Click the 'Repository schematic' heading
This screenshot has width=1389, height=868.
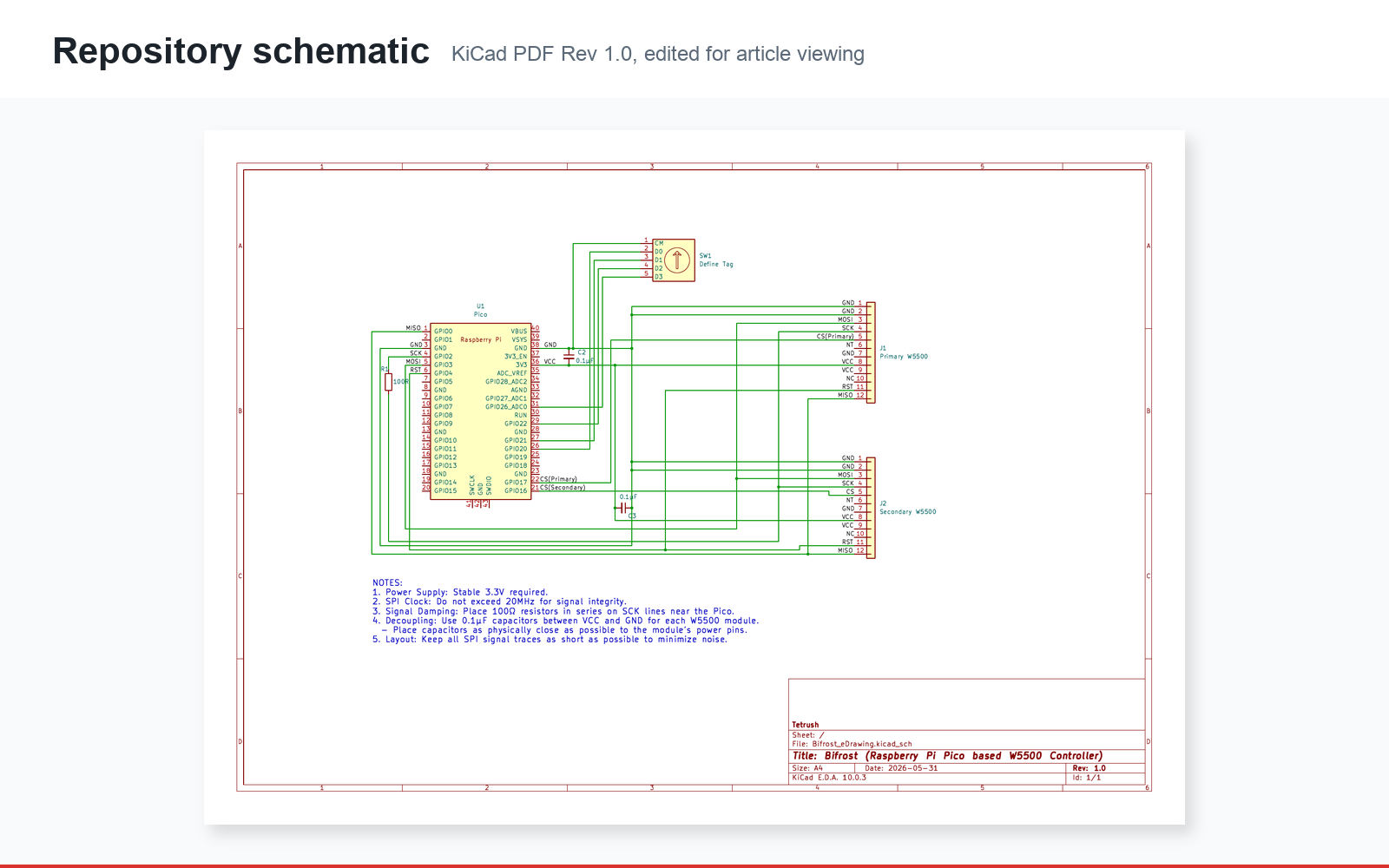coord(241,51)
